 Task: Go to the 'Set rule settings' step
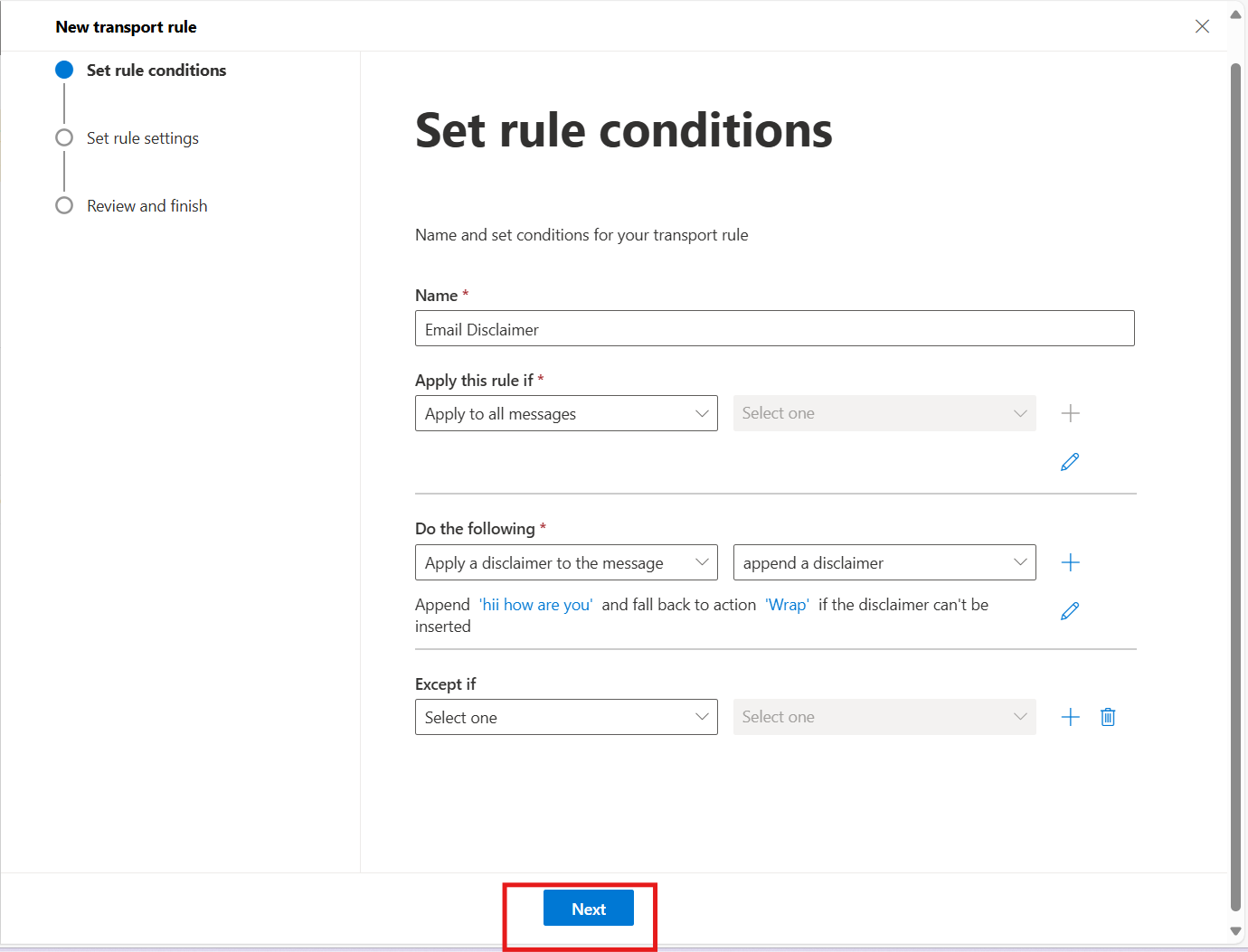(x=142, y=138)
